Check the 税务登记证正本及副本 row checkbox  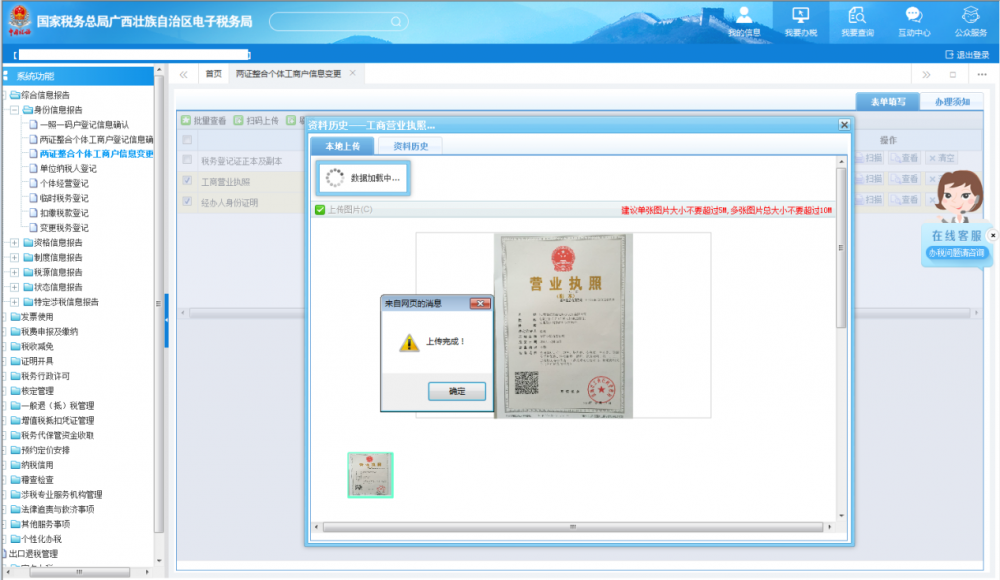(x=187, y=160)
